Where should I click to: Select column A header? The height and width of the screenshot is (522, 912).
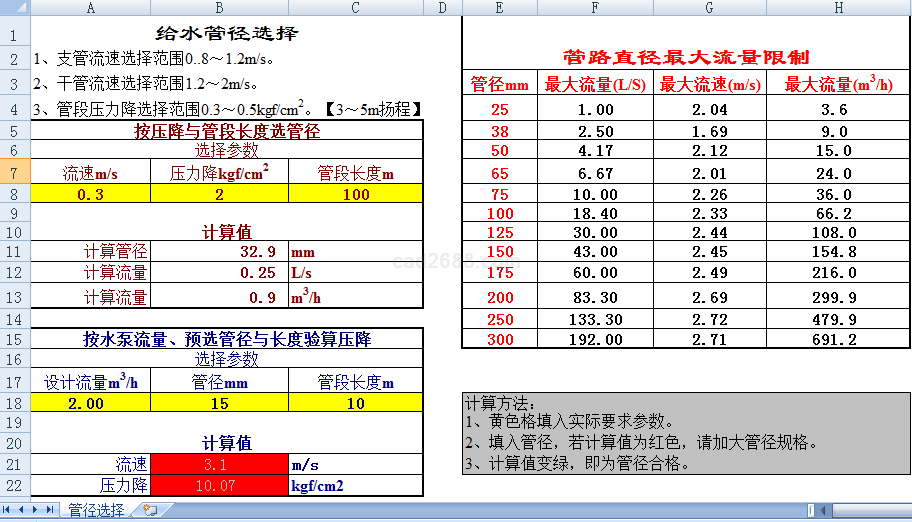(x=91, y=8)
